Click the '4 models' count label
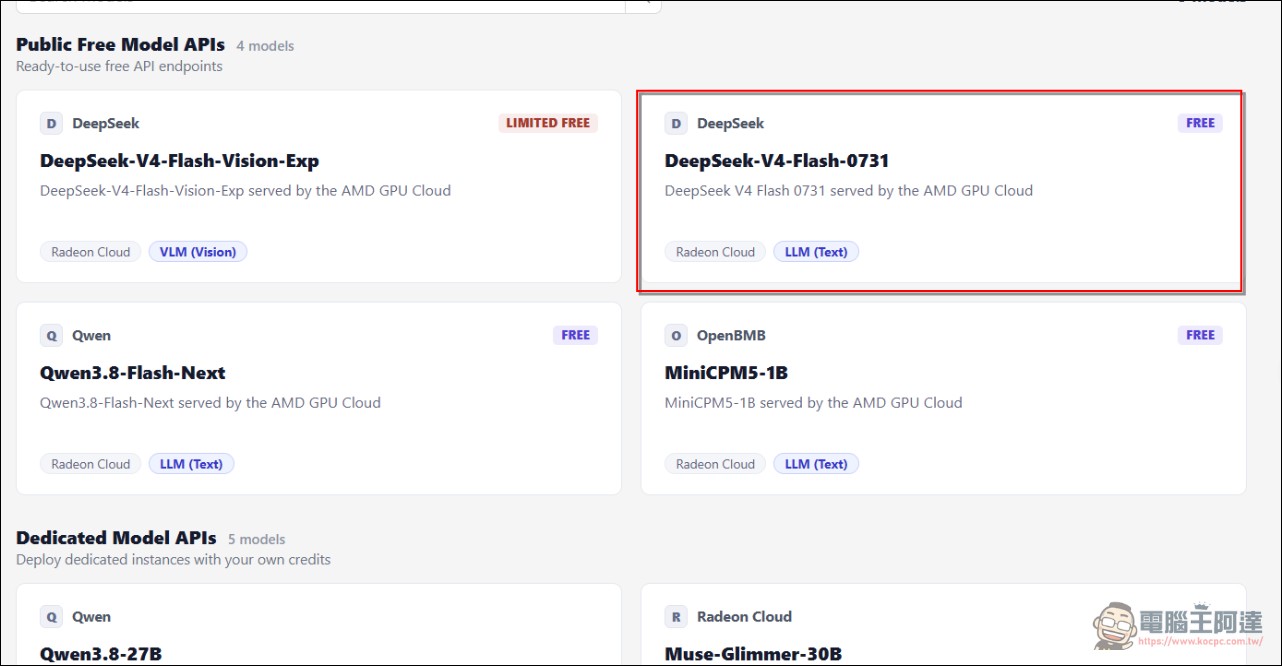 (265, 46)
